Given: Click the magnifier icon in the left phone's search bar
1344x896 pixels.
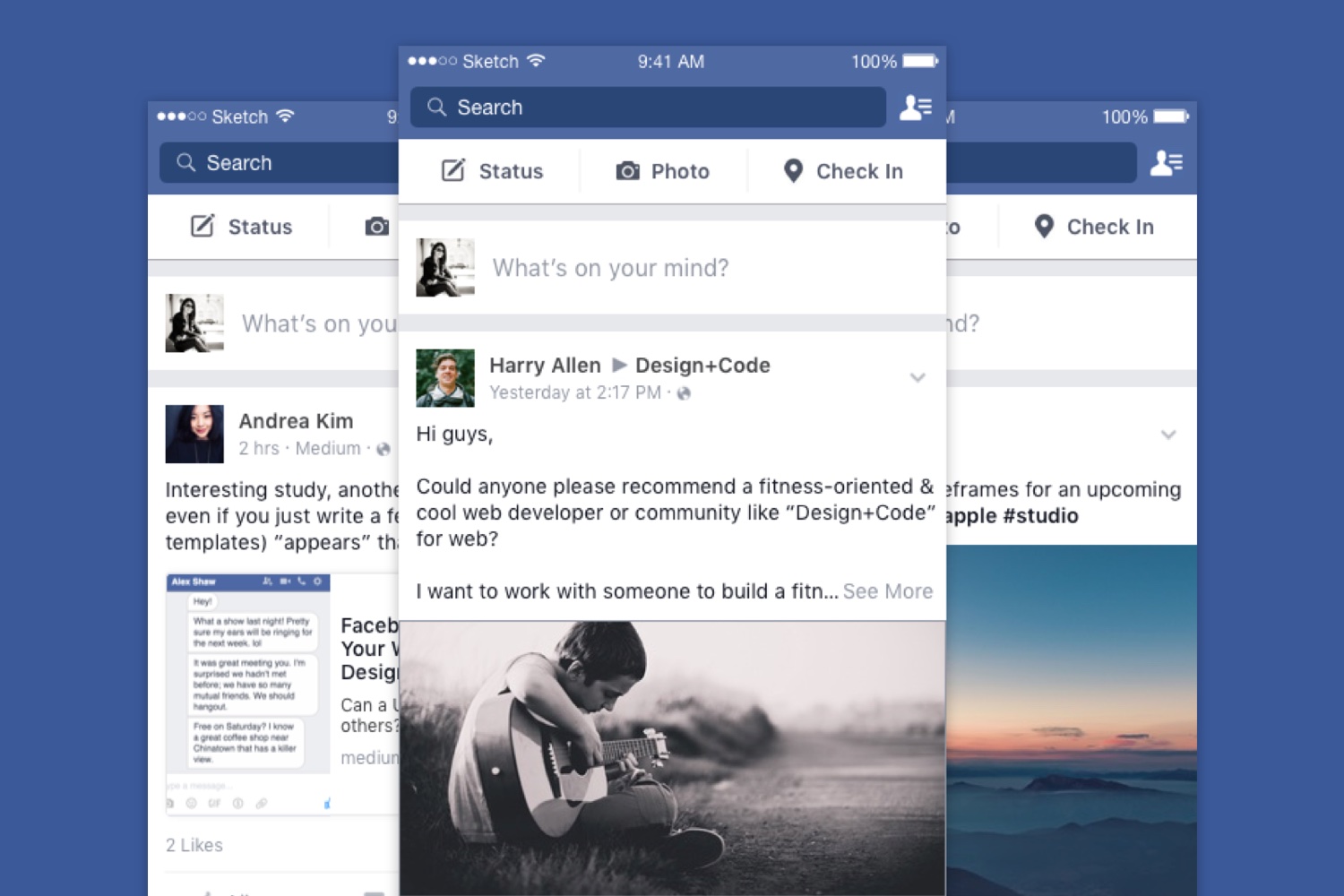Looking at the screenshot, I should (185, 162).
